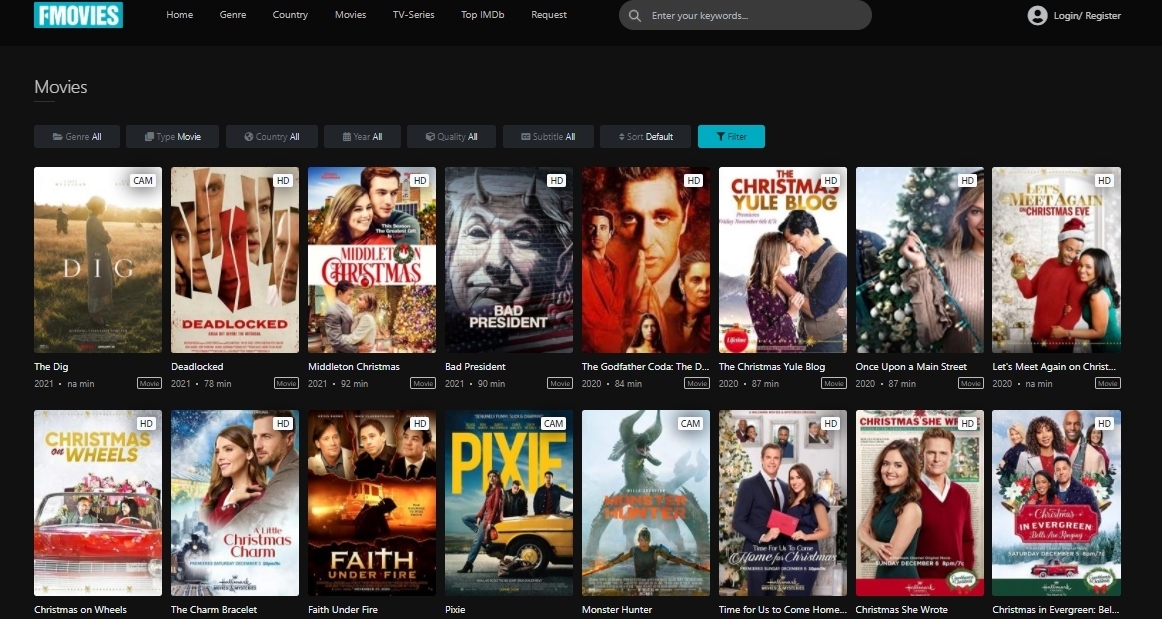Open the Subtitle filter dropdown
This screenshot has width=1162, height=619.
coord(548,136)
